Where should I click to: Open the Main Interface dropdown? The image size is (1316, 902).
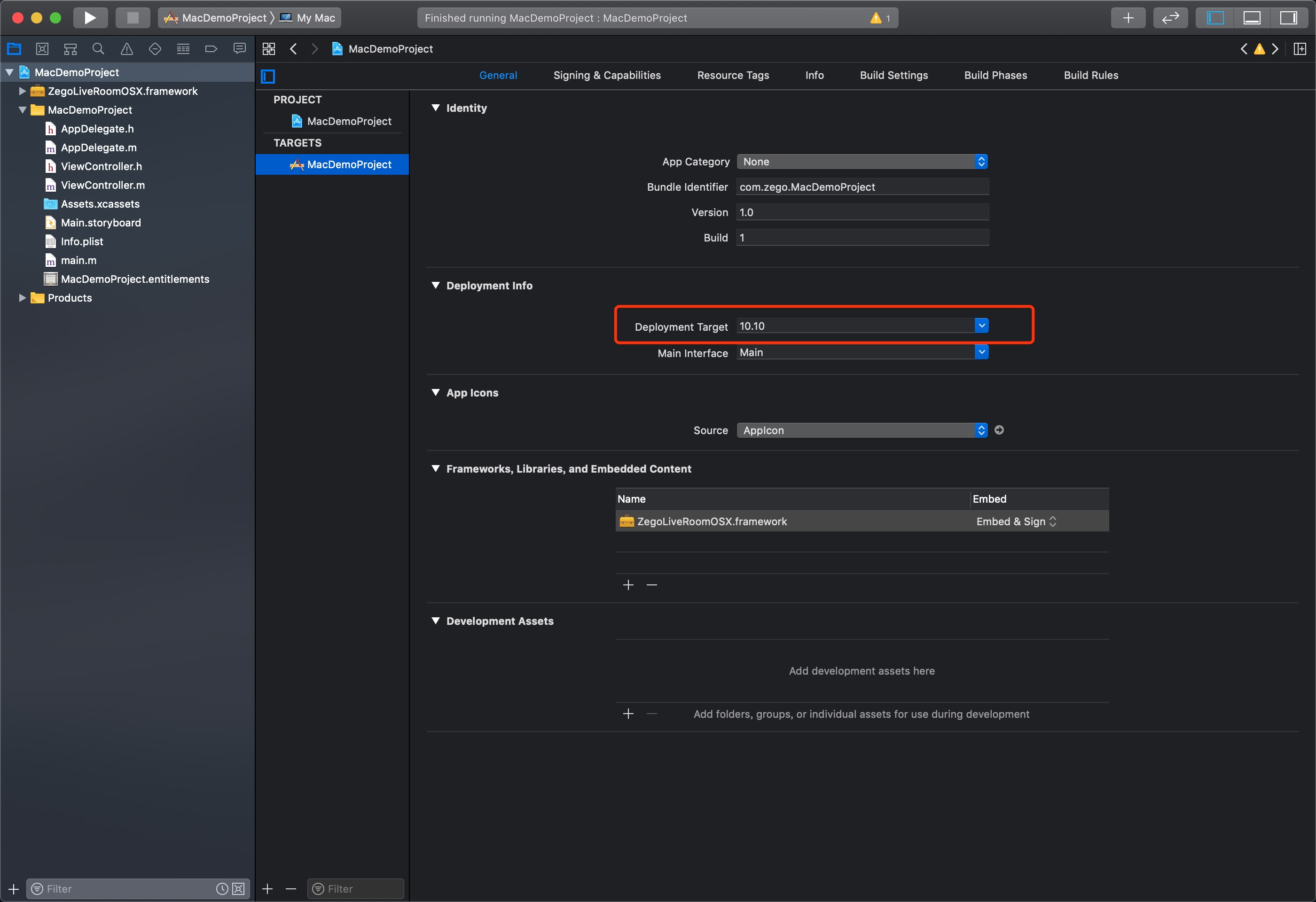pyautogui.click(x=981, y=352)
